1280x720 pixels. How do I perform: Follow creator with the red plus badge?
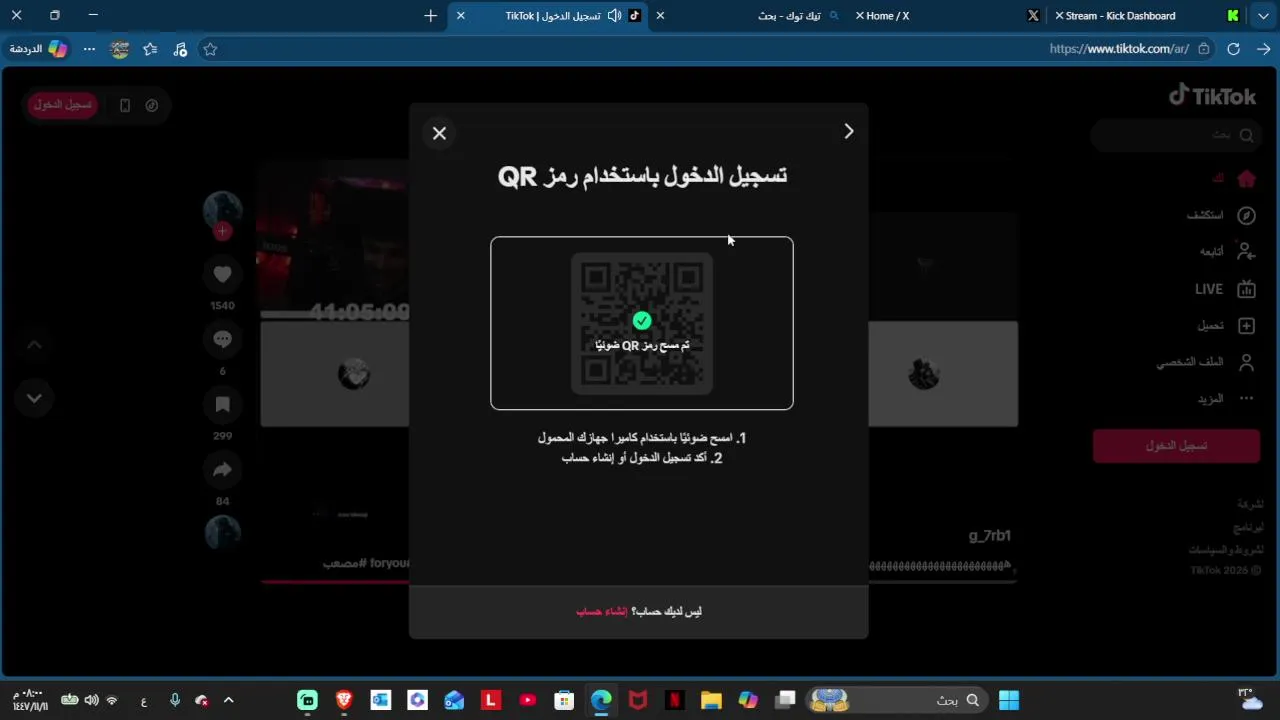point(222,231)
